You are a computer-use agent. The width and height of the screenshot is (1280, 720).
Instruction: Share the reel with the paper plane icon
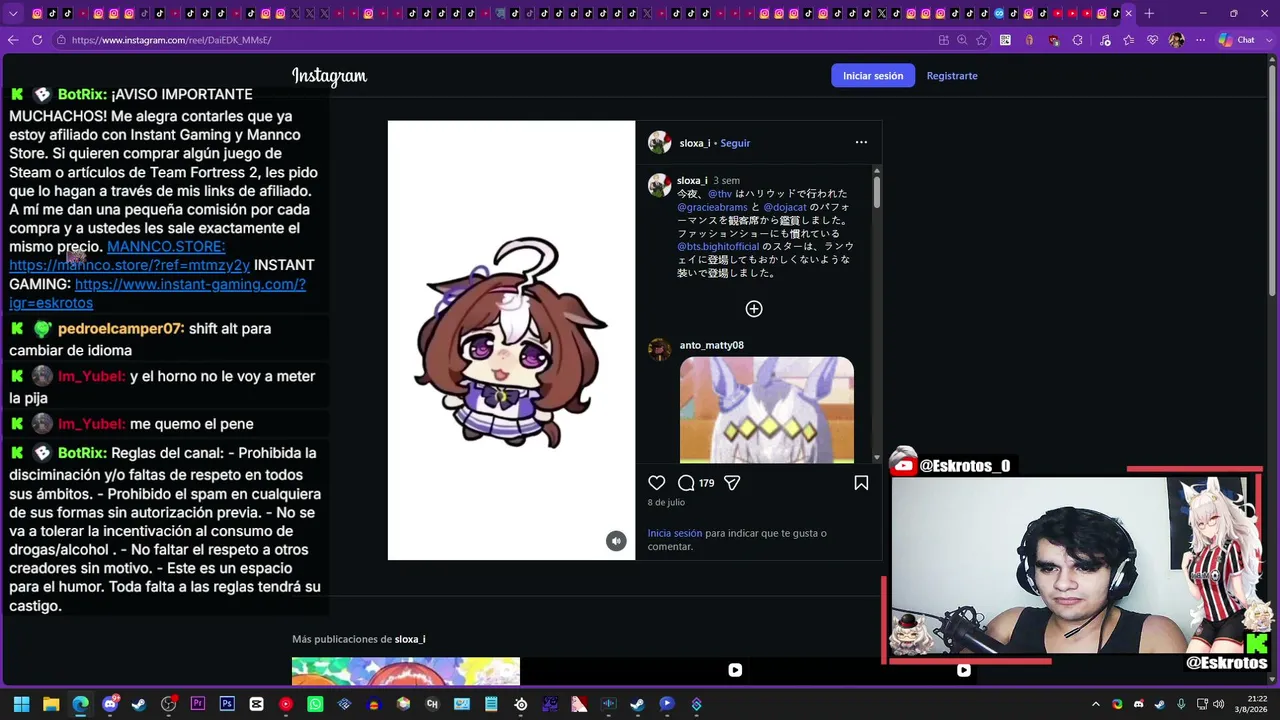732,483
